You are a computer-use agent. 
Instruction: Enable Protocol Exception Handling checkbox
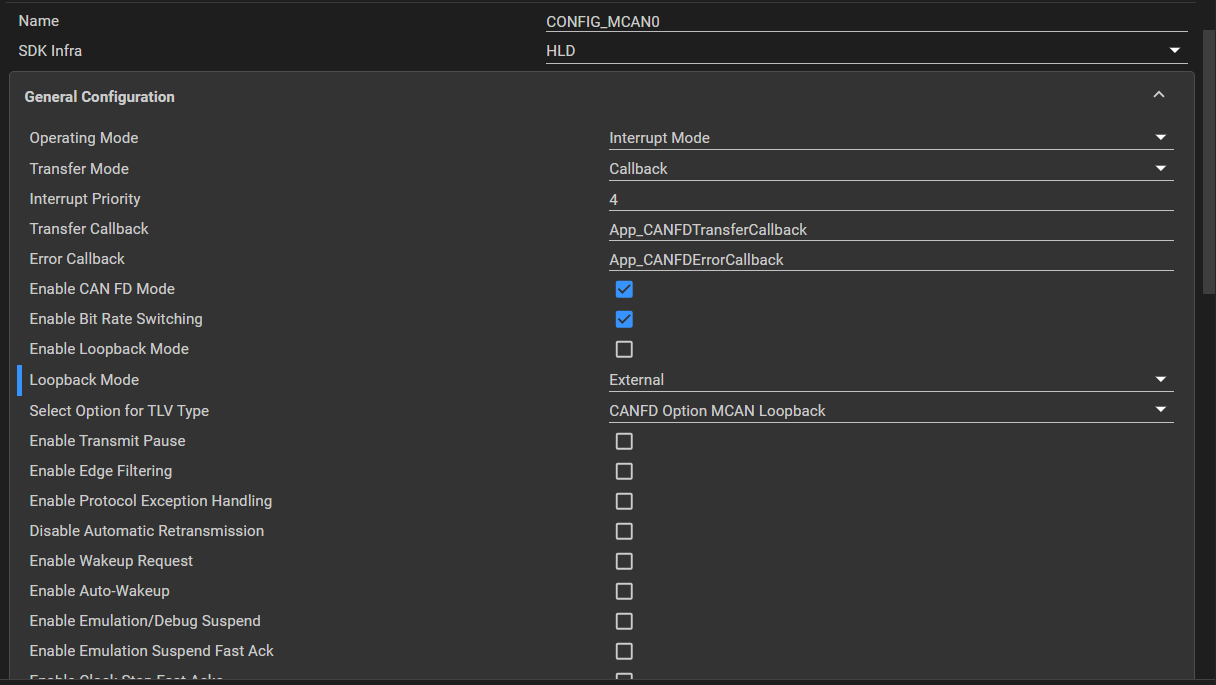click(x=624, y=501)
